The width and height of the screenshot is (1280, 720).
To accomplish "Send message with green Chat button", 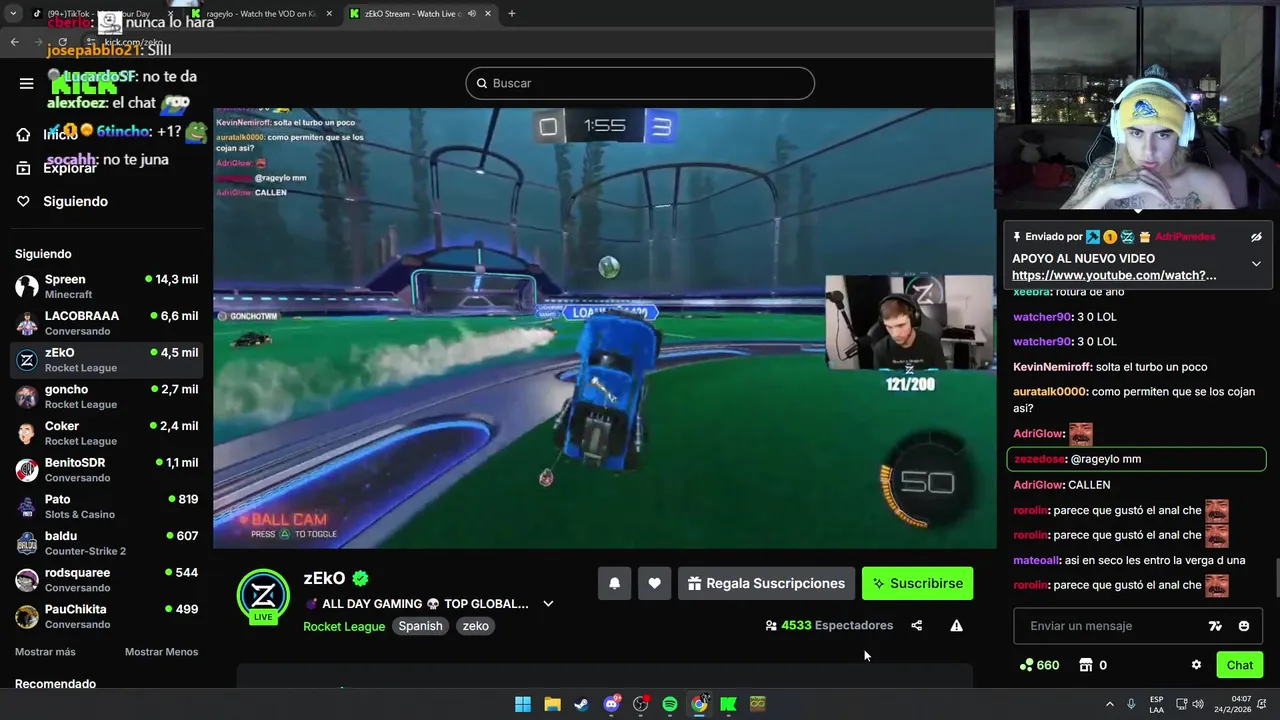I will click(1240, 665).
